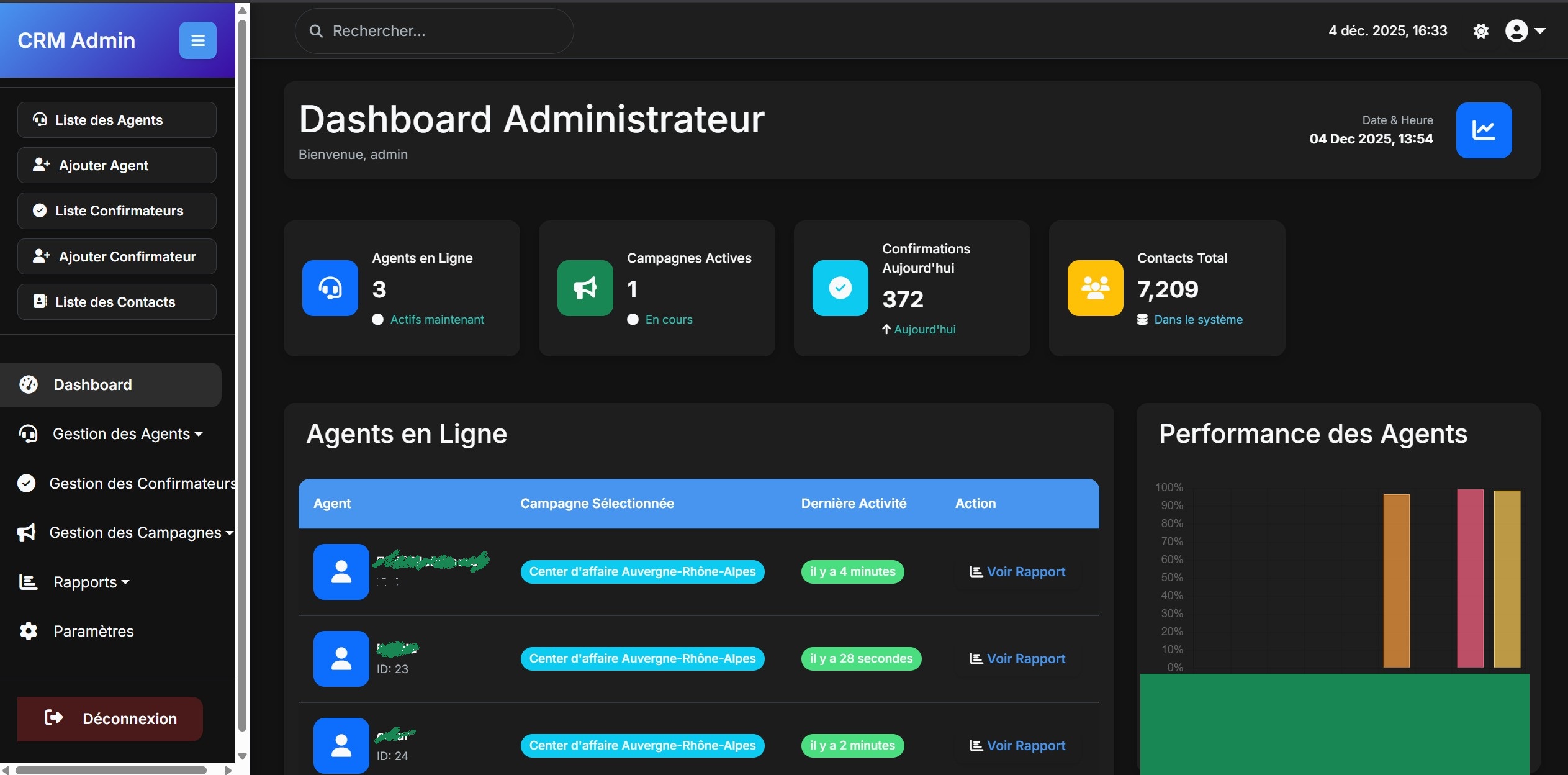
Task: Click the blue chart icon in the dashboard header
Action: coord(1485,130)
